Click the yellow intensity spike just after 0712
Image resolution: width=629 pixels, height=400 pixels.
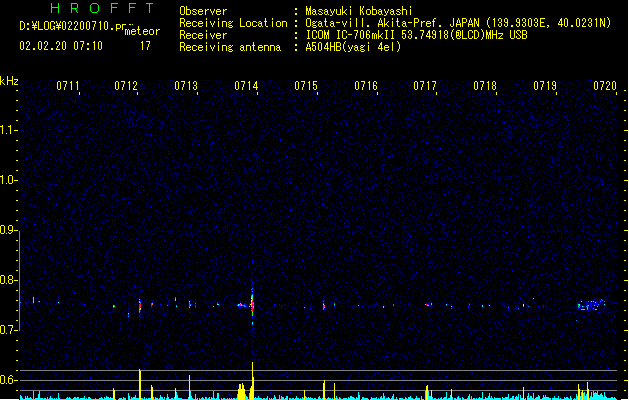point(140,384)
